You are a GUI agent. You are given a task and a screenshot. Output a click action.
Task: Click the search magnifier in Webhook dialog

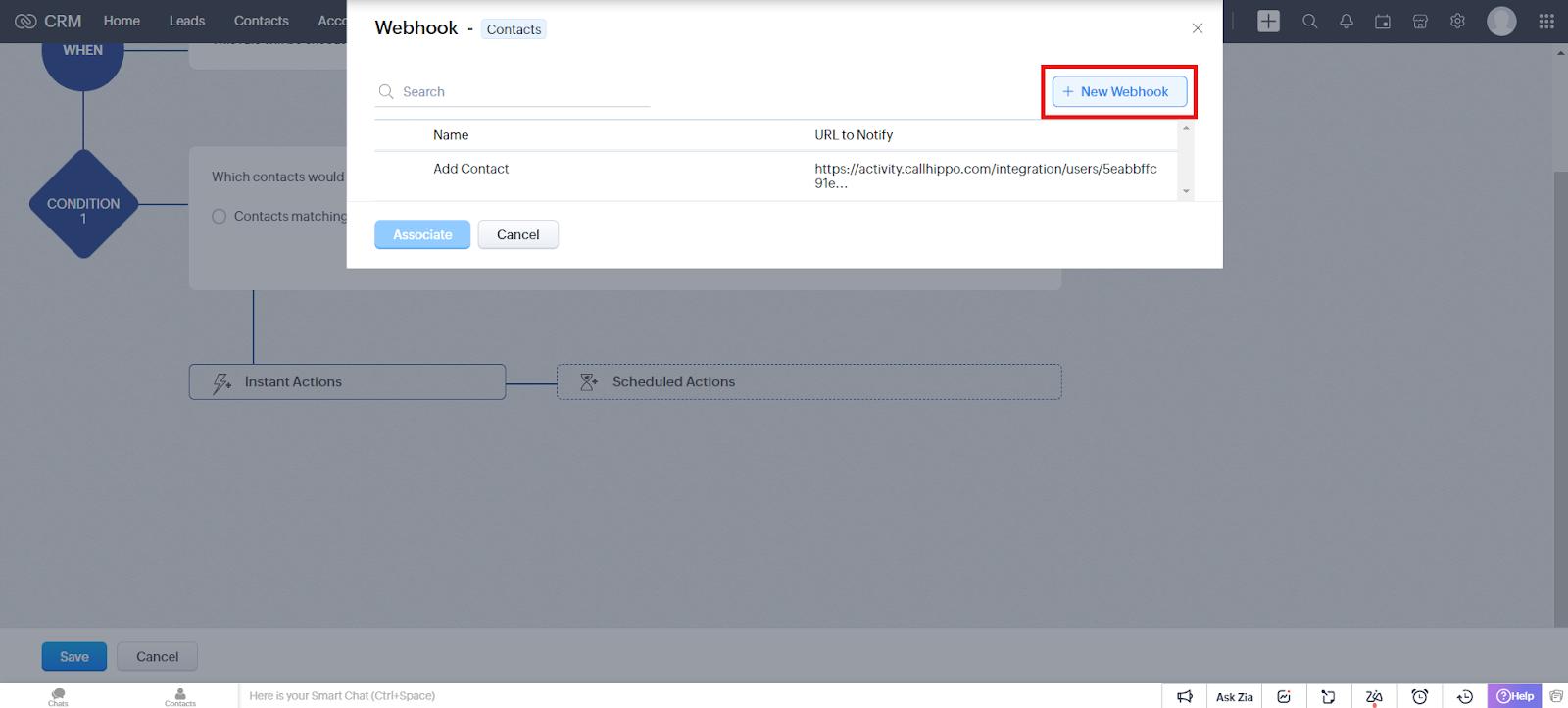(x=386, y=91)
